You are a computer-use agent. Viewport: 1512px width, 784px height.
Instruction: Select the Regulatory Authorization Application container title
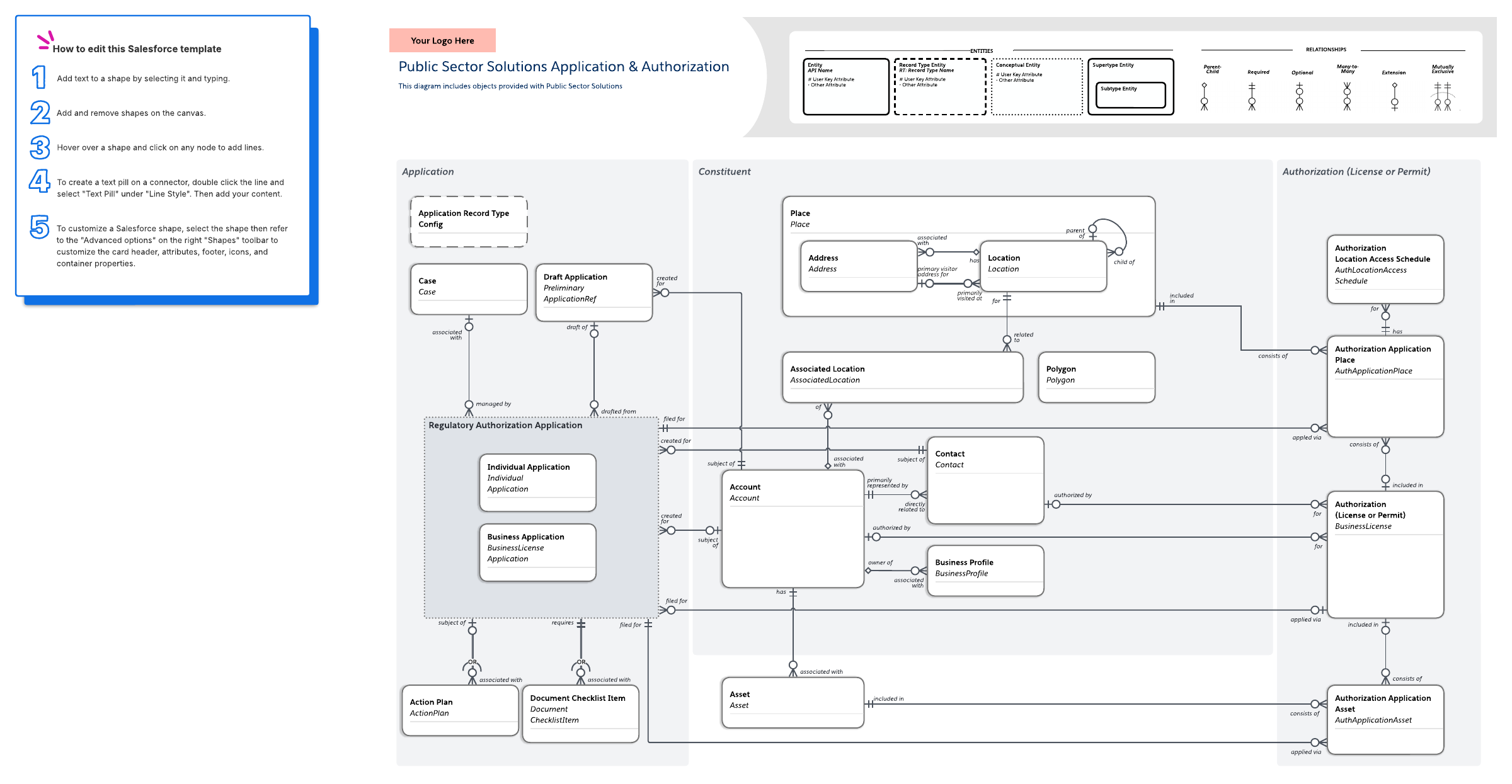click(x=505, y=425)
